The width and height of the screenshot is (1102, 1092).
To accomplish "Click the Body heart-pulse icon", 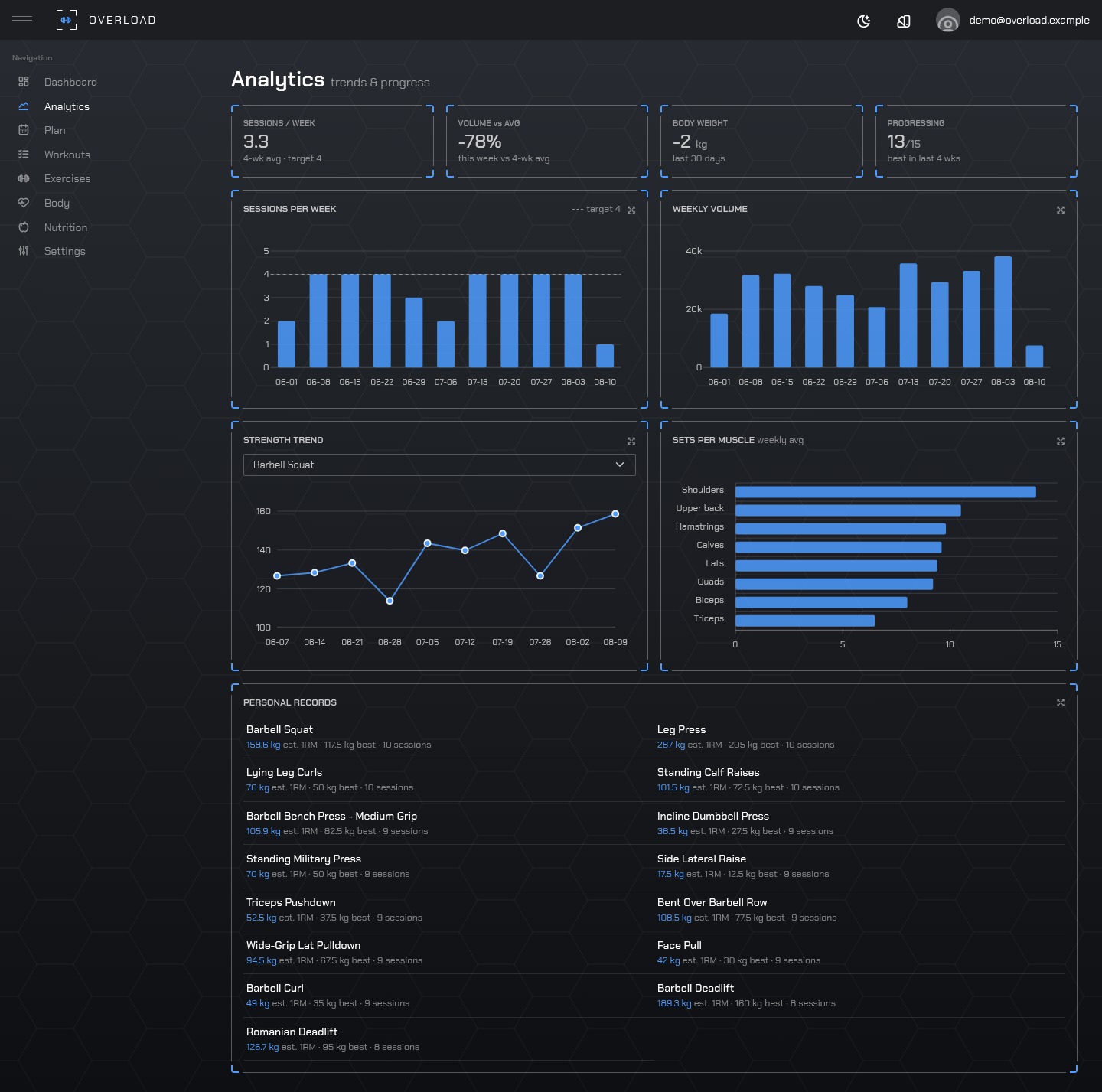I will [x=24, y=203].
